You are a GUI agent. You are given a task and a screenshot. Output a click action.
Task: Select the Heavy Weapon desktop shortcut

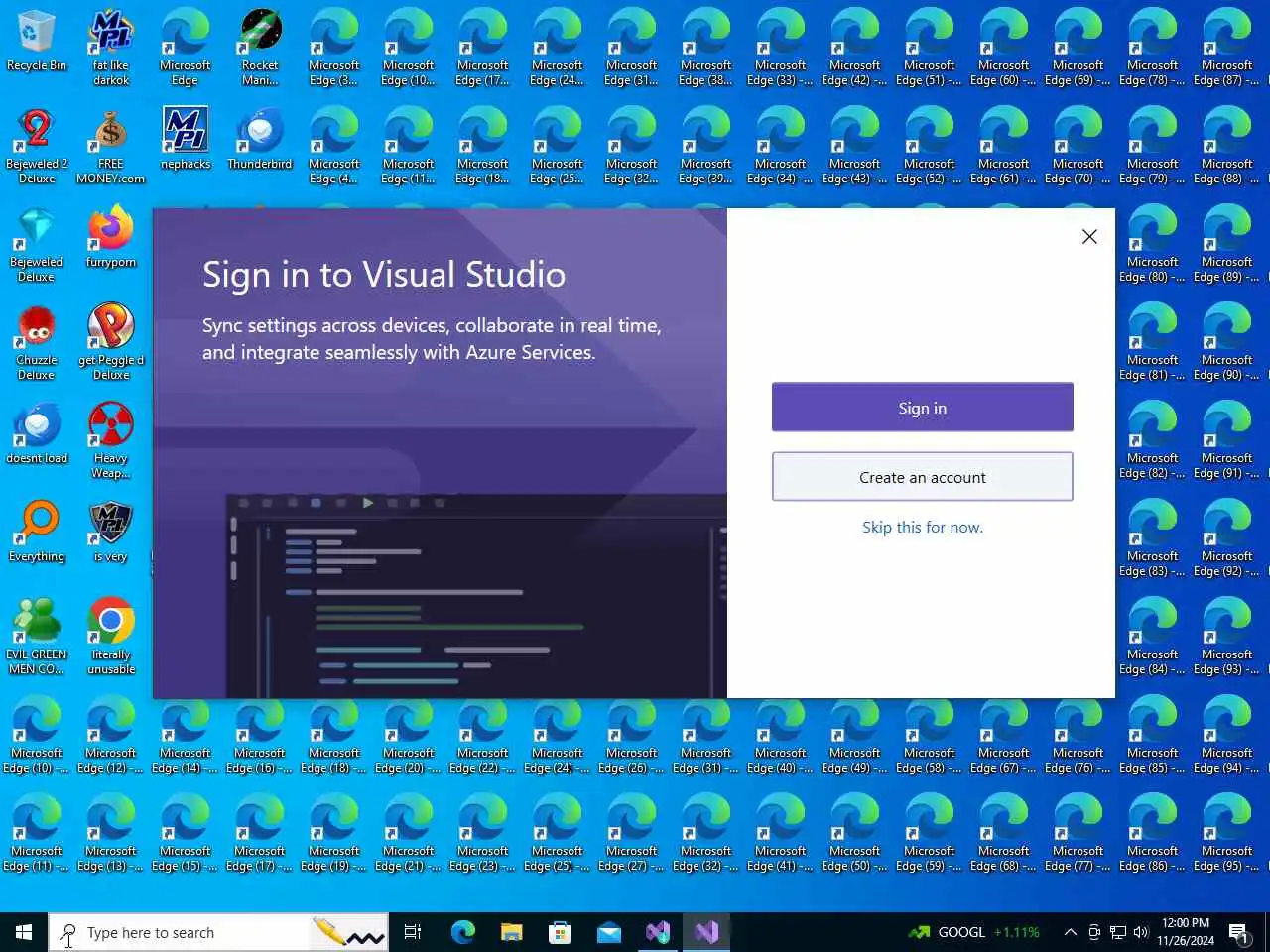[111, 440]
